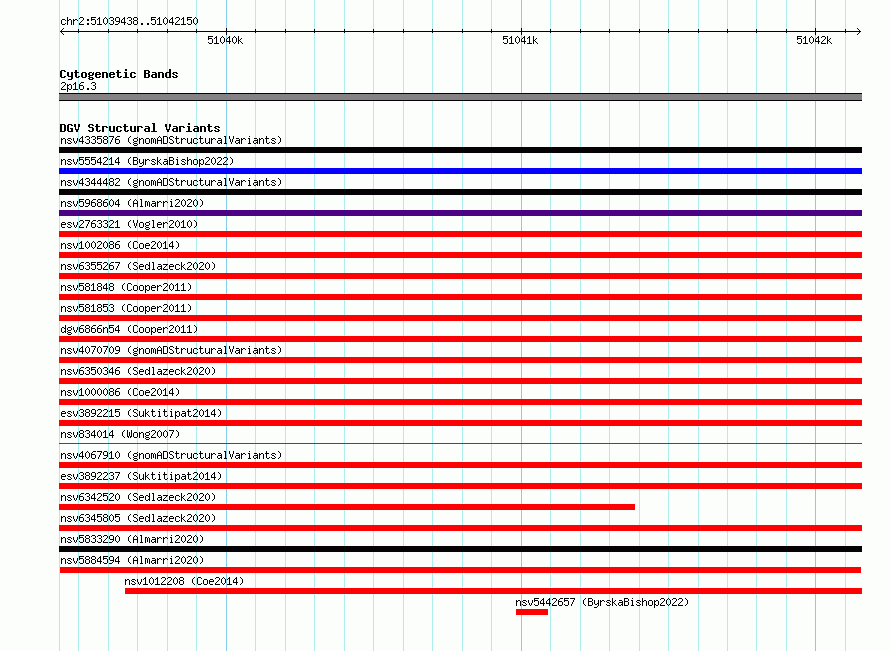Screen dimensions: 890x651
Task: Click the right arrow of the ruler
Action: tap(858, 31)
